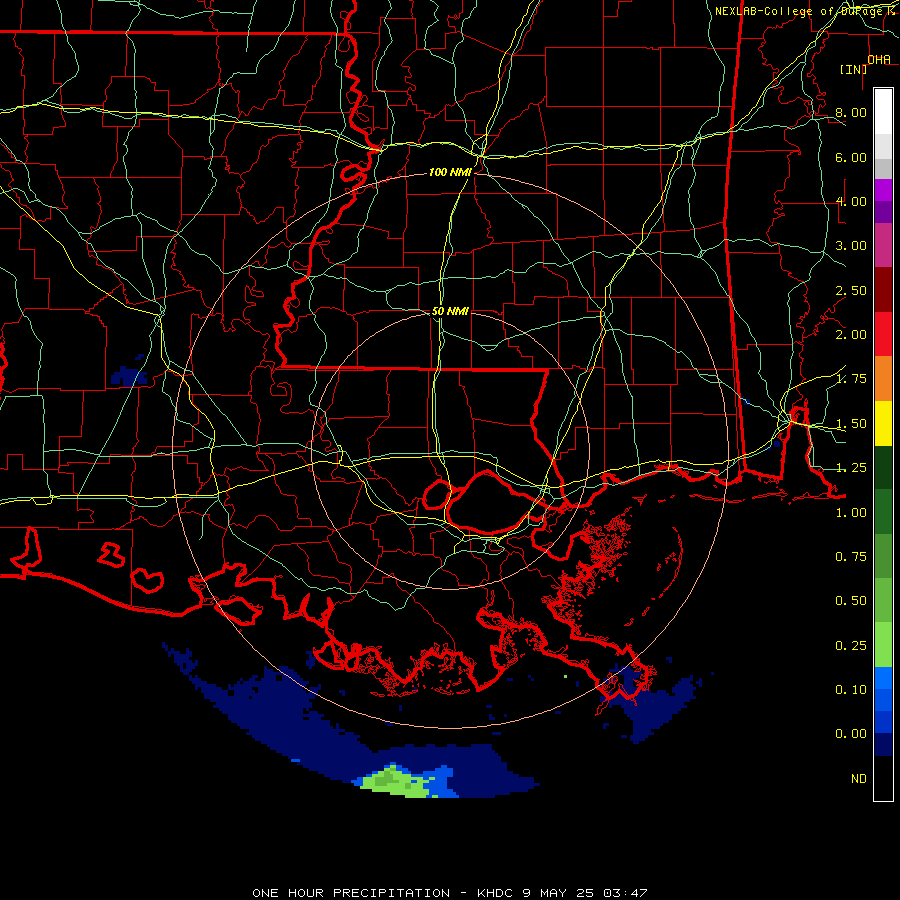This screenshot has height=900, width=900.
Task: Click the 0.00 scale label
Action: (851, 734)
